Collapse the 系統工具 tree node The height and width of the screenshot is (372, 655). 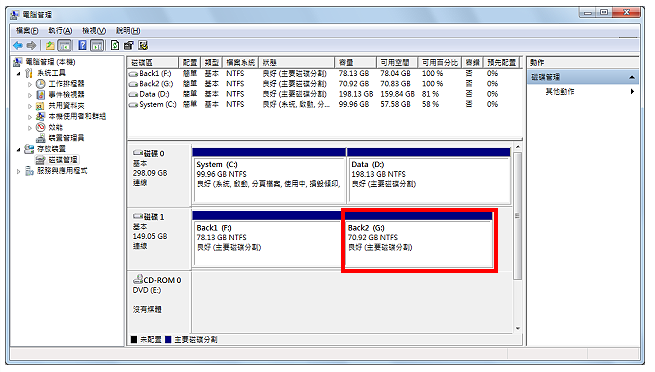click(18, 73)
